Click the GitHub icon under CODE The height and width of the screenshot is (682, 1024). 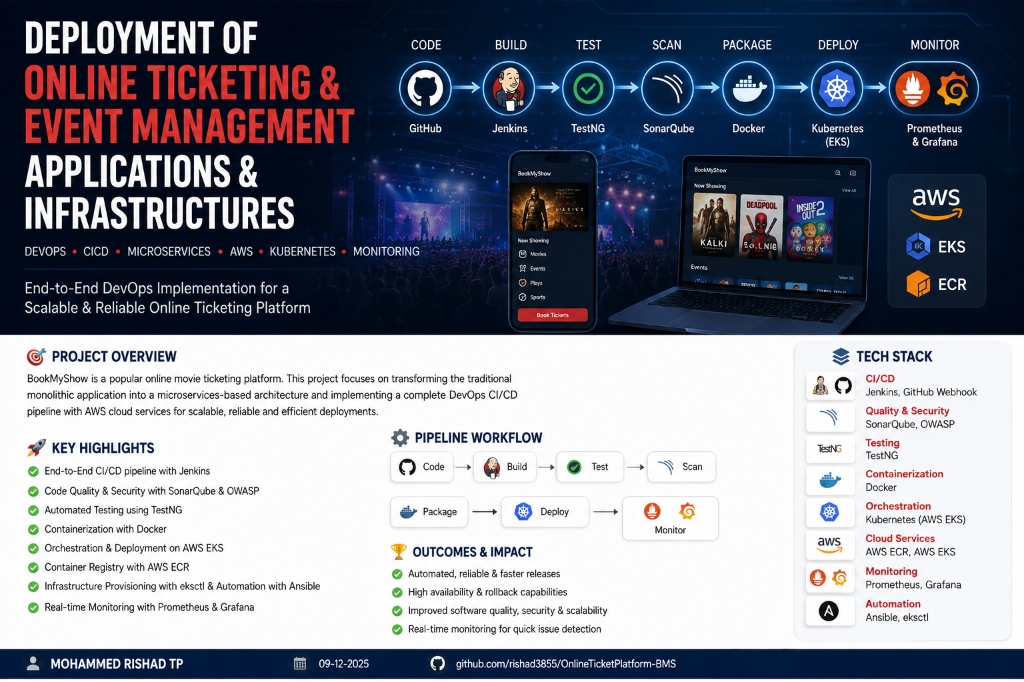click(425, 88)
